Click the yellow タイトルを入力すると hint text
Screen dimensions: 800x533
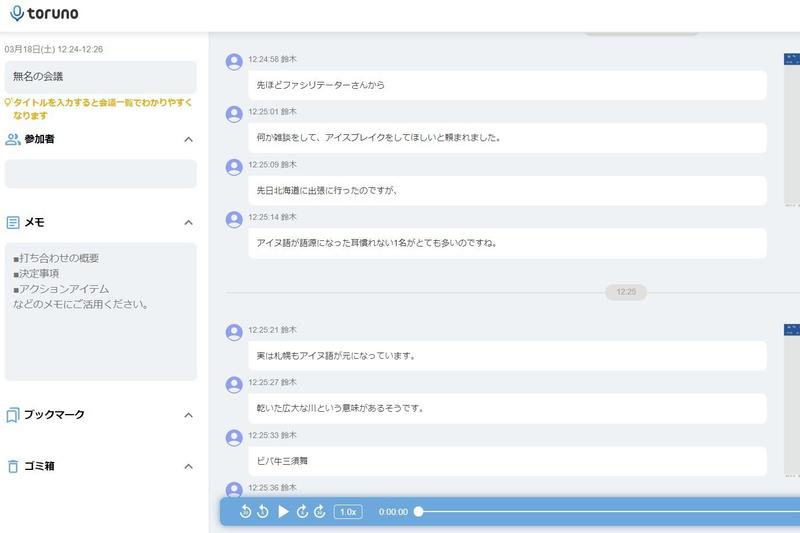coord(103,109)
